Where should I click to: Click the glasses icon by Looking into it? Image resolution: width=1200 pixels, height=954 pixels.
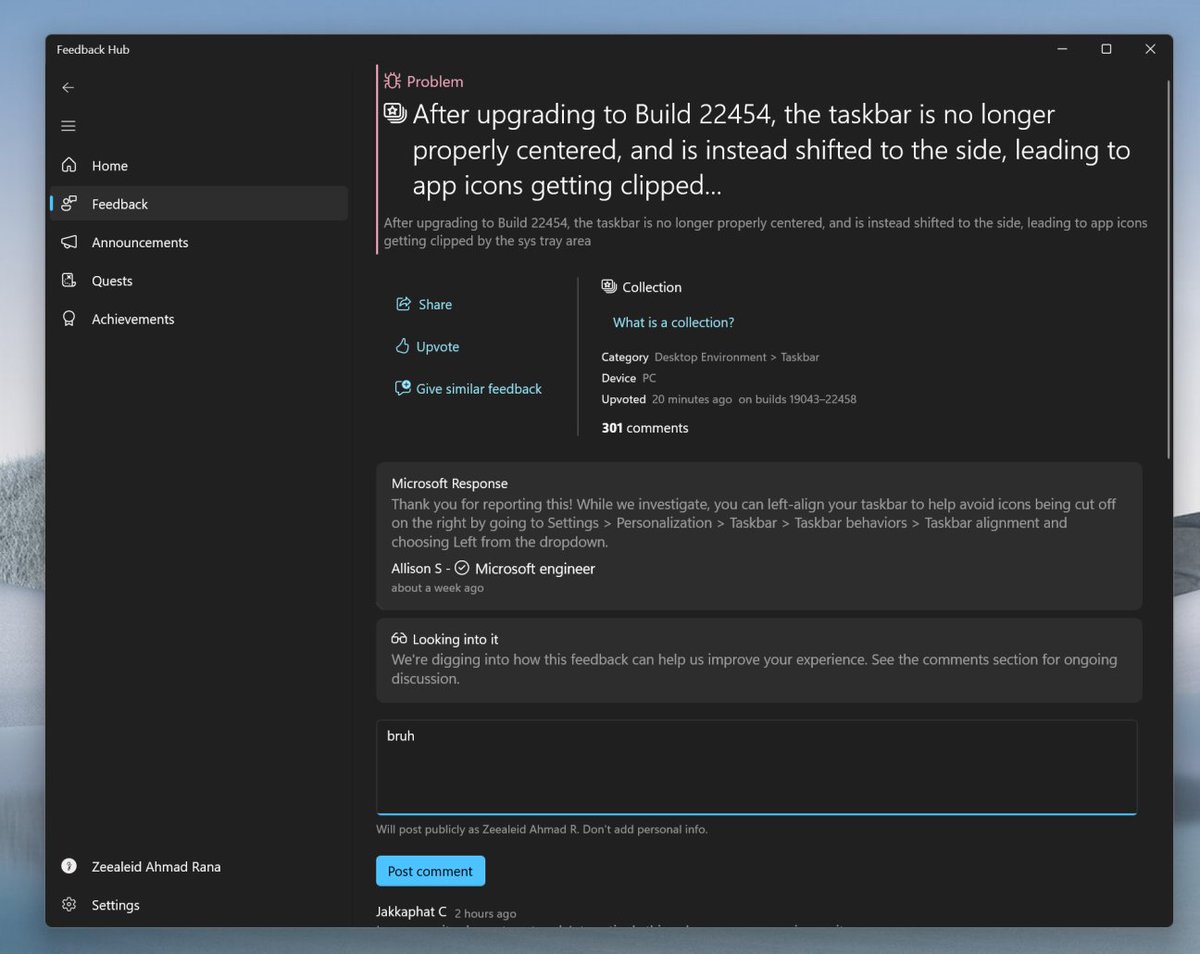pos(399,639)
